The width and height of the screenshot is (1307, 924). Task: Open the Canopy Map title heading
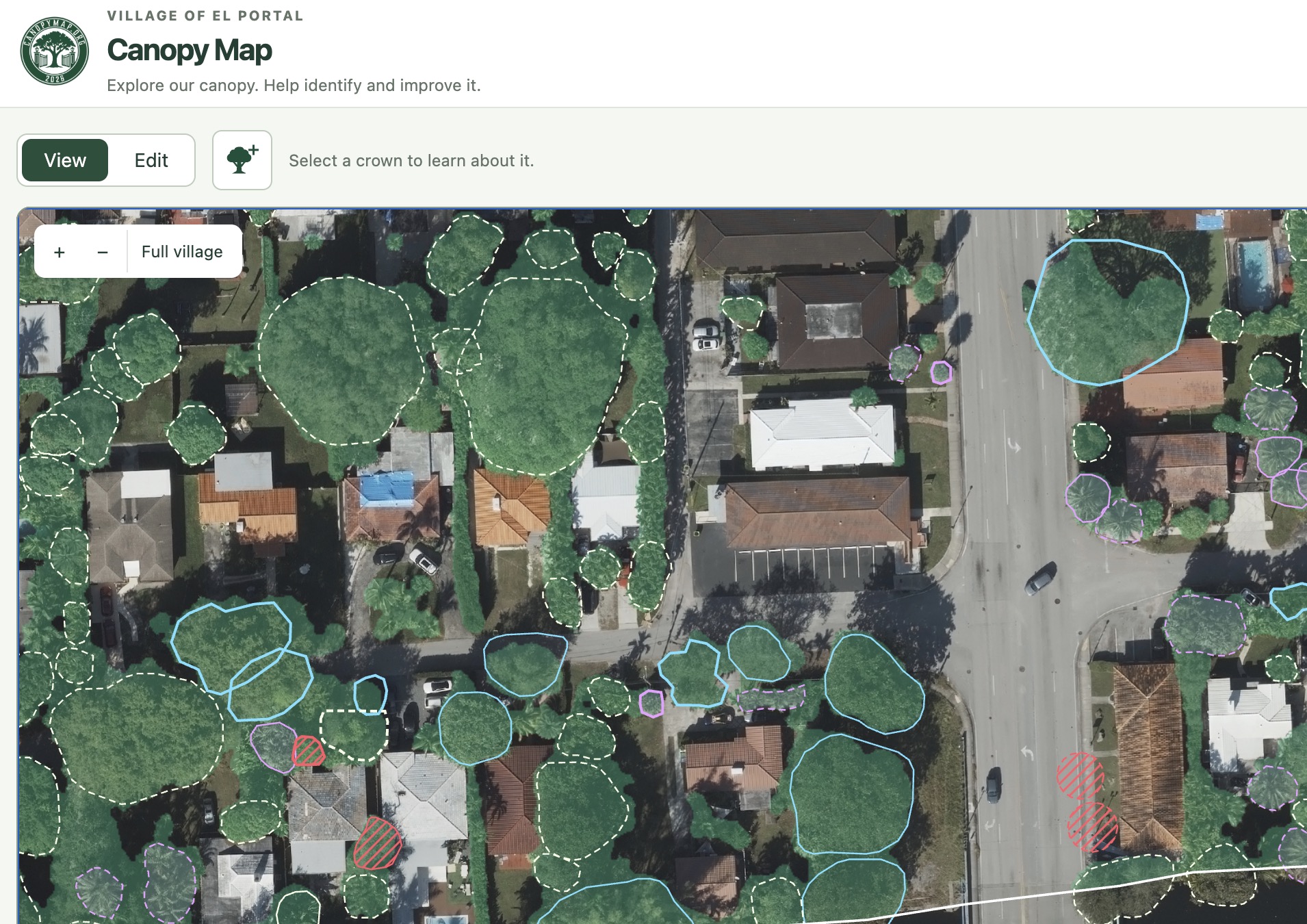click(x=190, y=50)
